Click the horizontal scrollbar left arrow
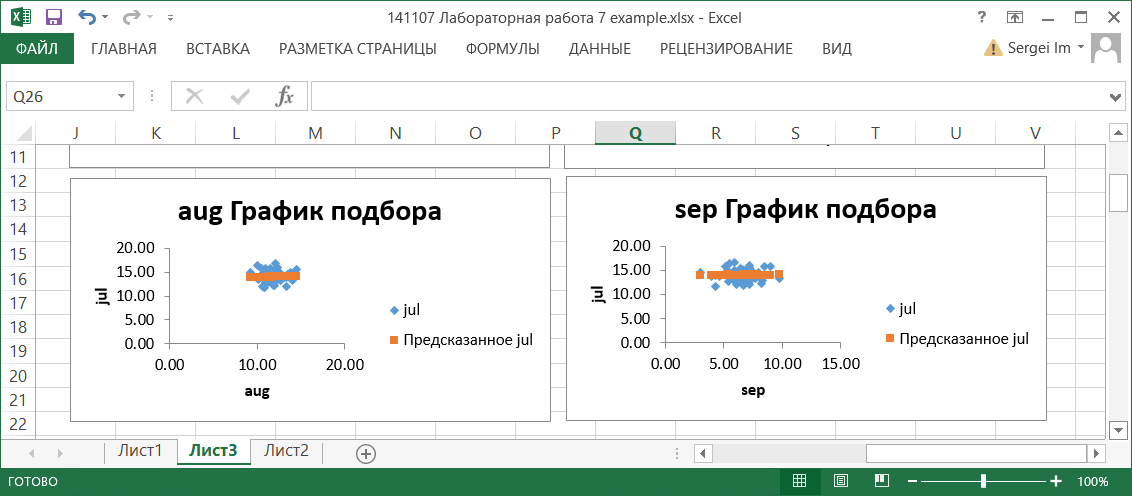Image resolution: width=1132 pixels, height=496 pixels. [x=702, y=453]
